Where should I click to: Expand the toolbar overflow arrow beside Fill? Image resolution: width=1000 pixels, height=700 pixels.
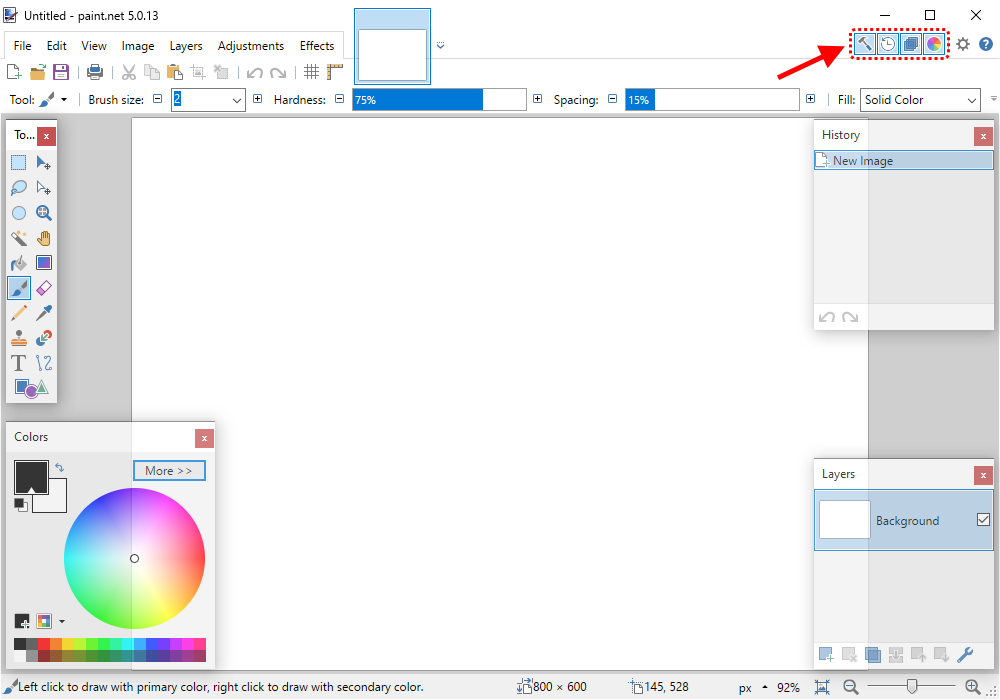pos(994,99)
